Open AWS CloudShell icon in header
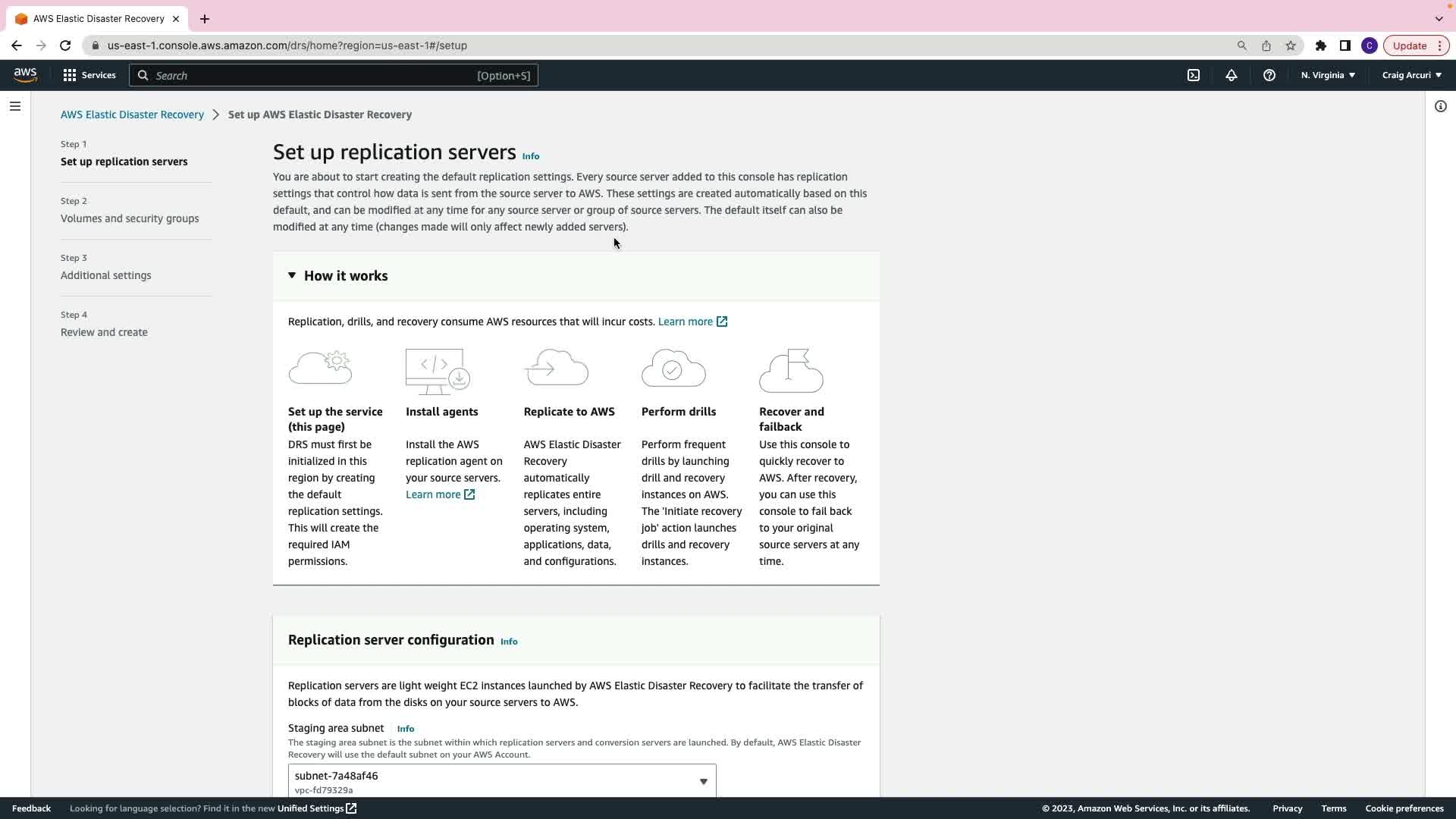Image resolution: width=1456 pixels, height=819 pixels. point(1194,75)
